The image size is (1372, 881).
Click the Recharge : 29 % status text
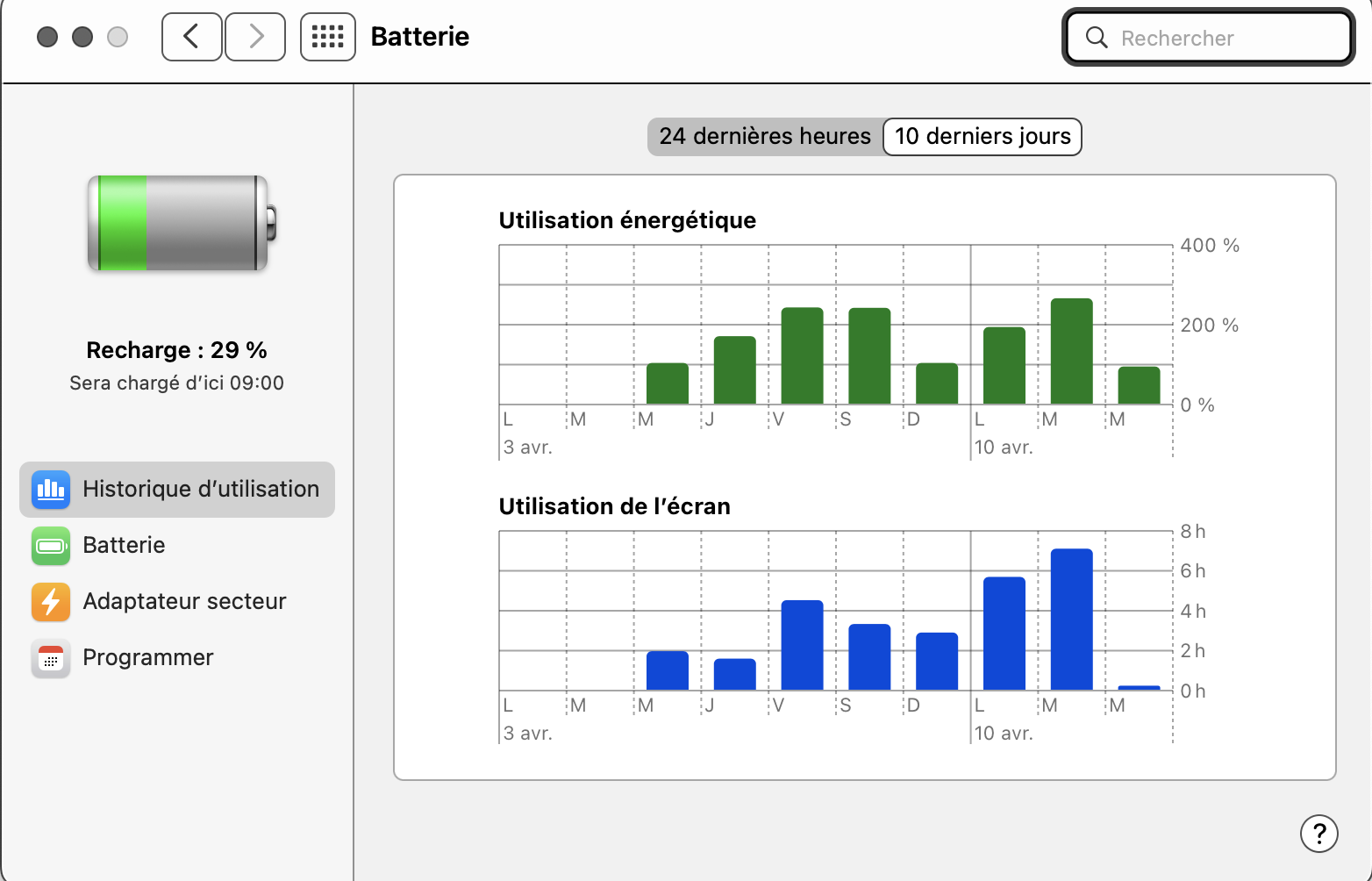[176, 350]
